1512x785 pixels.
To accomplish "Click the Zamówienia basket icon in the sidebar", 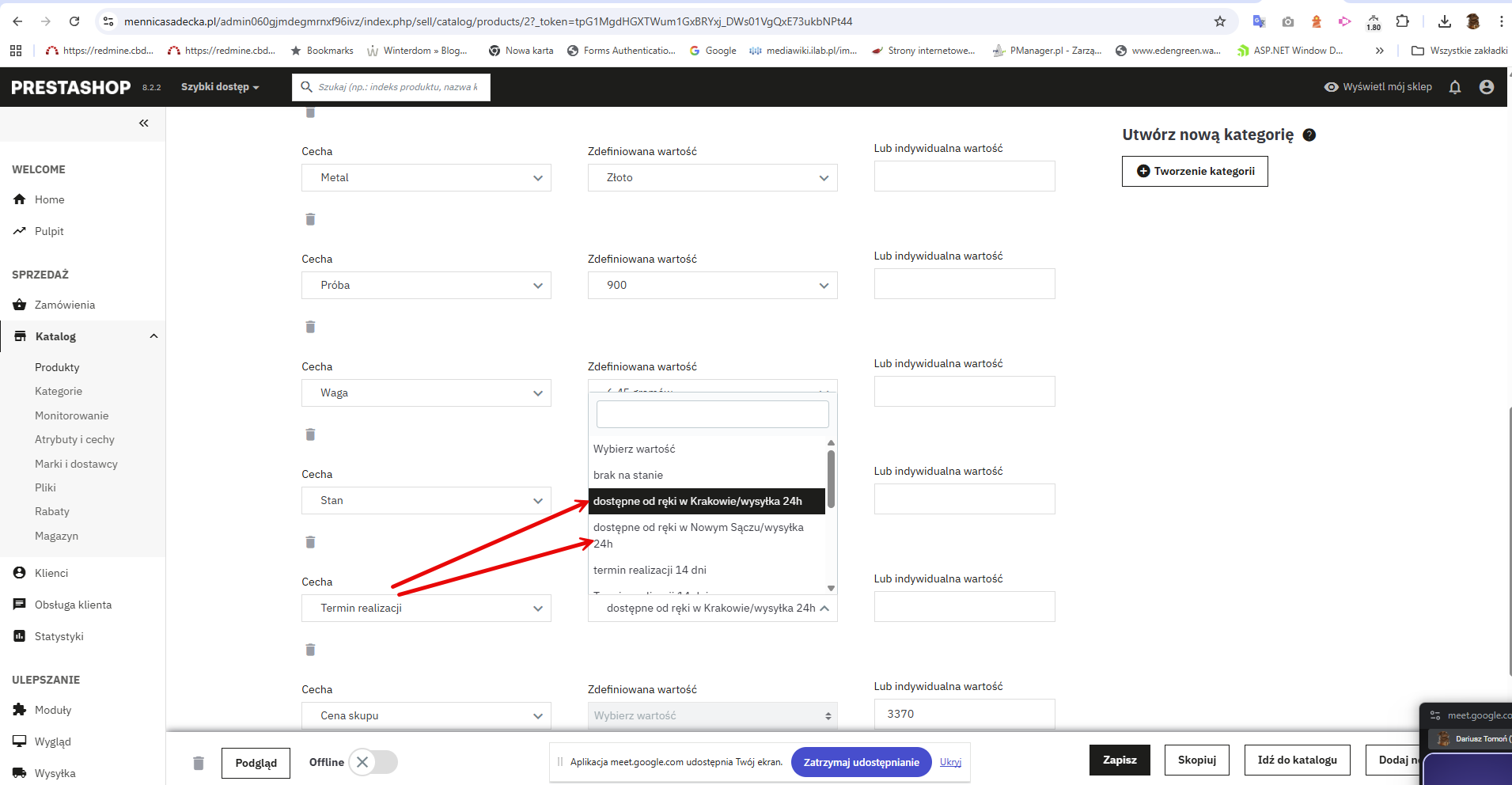I will tap(20, 305).
